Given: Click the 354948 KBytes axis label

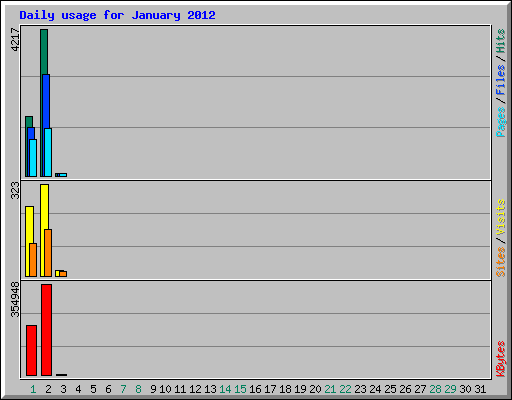Looking at the screenshot, I should pos(15,299).
